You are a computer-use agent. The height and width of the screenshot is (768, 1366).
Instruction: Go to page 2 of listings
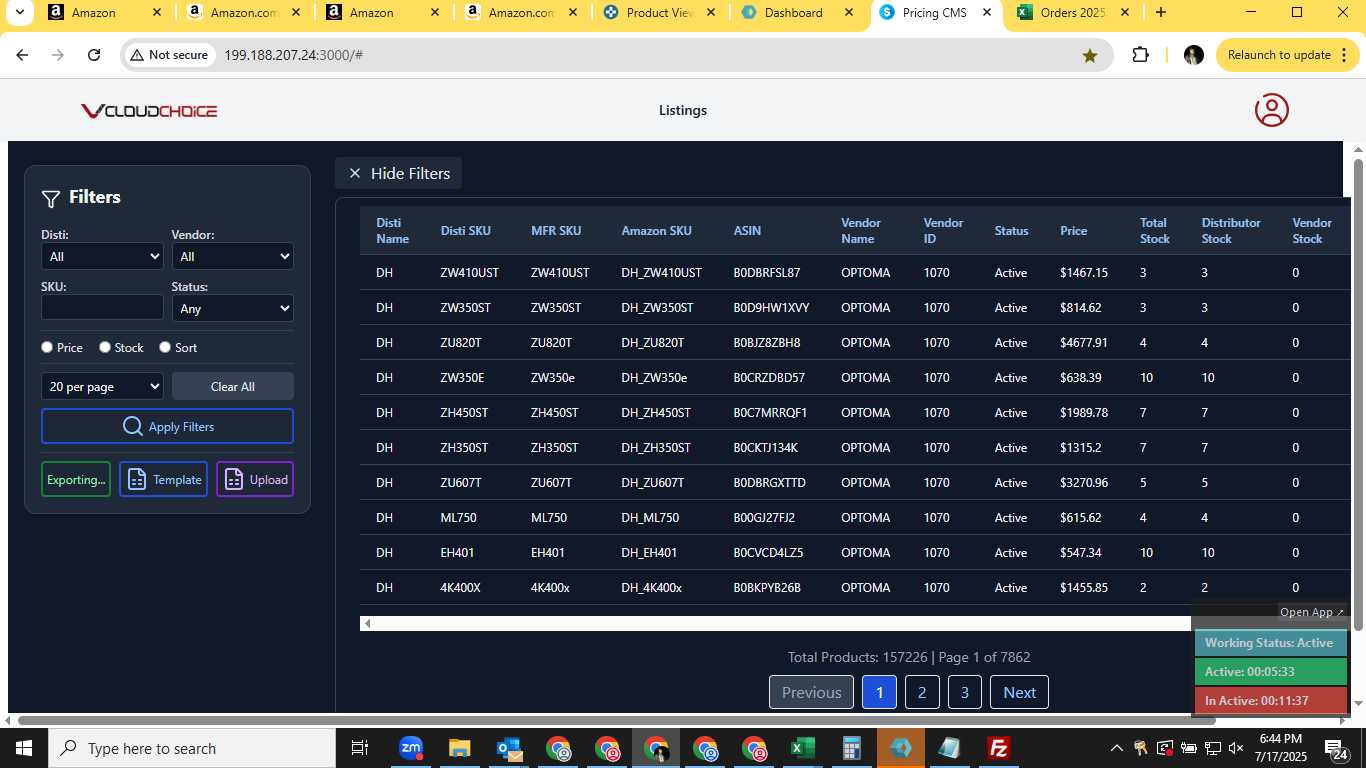(922, 692)
